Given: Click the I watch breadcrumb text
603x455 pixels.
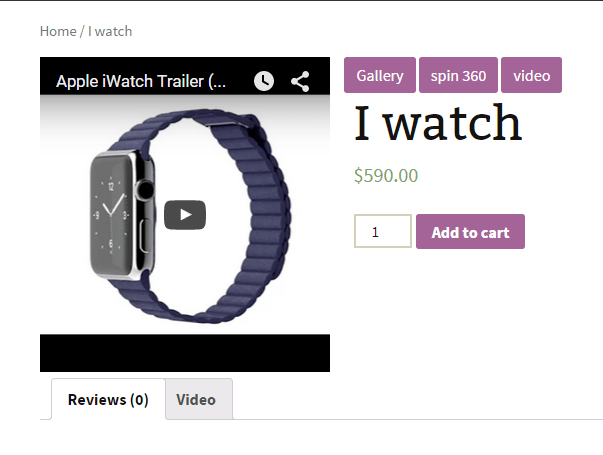Looking at the screenshot, I should [x=110, y=31].
